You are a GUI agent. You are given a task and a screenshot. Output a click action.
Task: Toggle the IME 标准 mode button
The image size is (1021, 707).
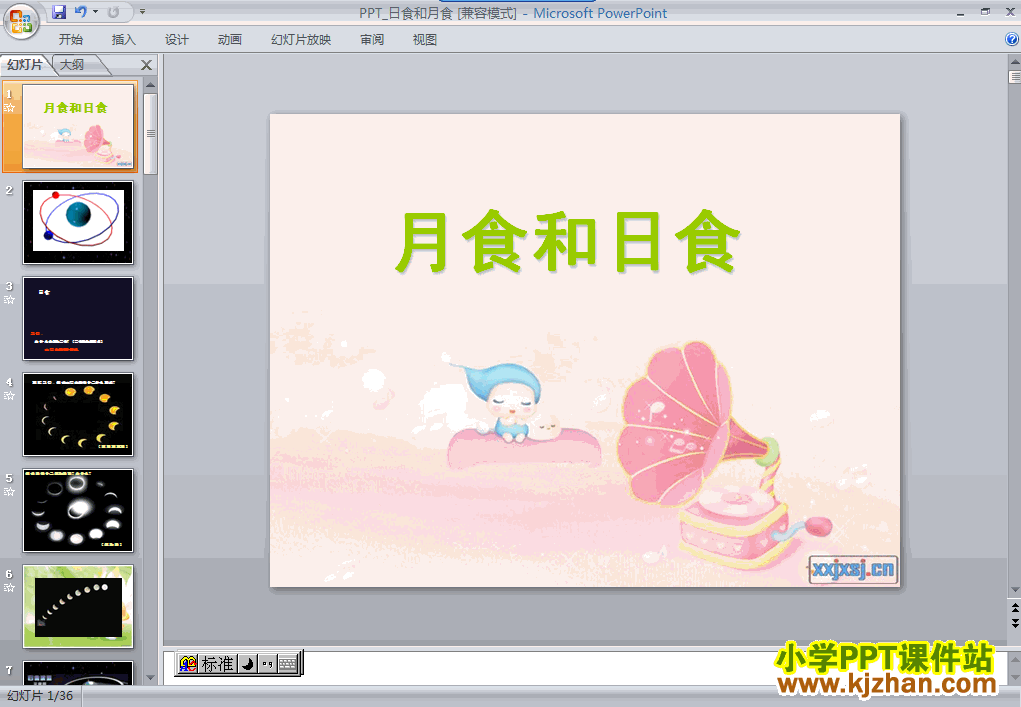(x=217, y=664)
